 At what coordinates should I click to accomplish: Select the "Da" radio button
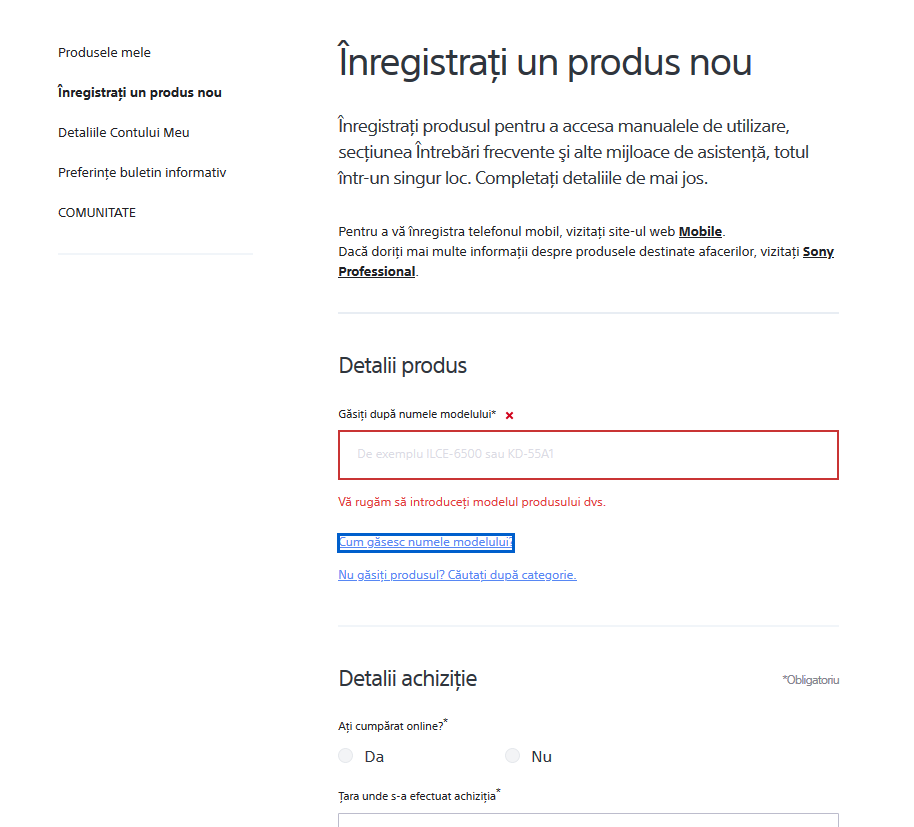pos(346,756)
